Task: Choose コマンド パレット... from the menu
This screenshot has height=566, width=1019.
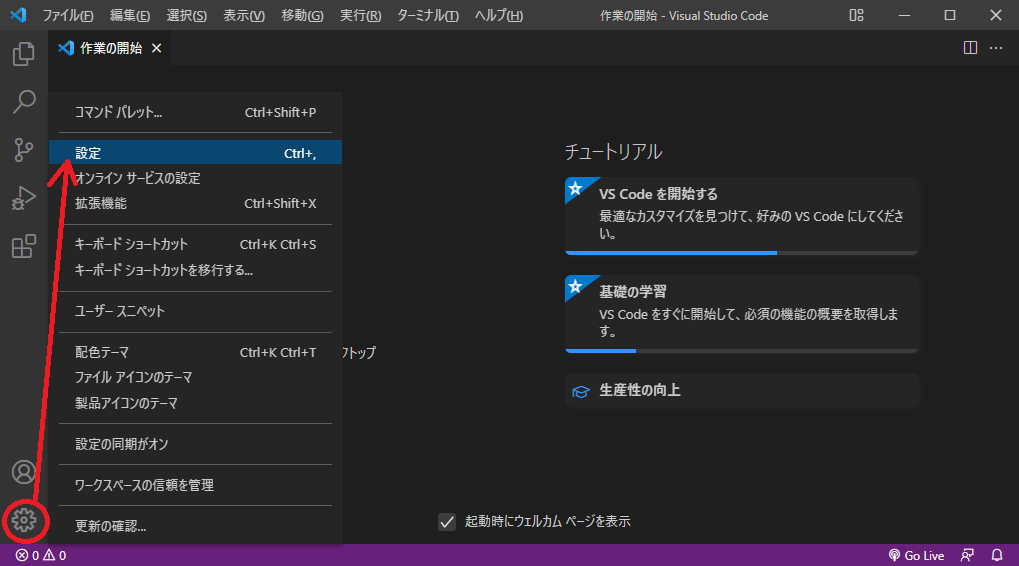Action: (x=195, y=112)
